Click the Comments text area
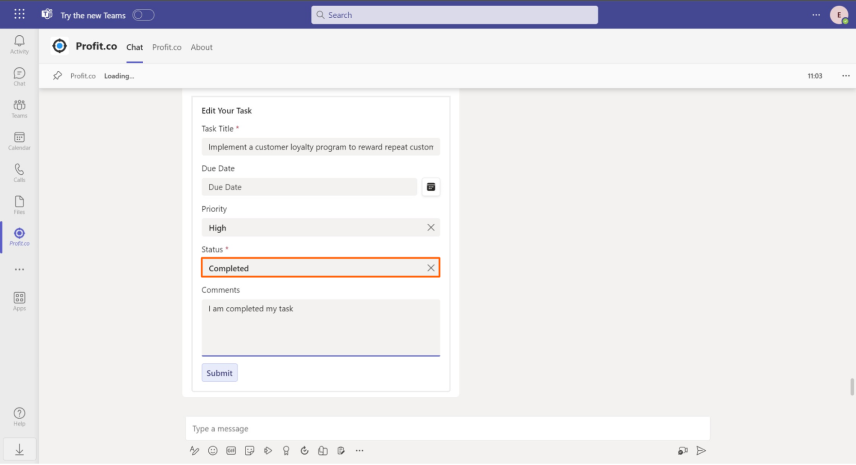The image size is (856, 465). (320, 327)
